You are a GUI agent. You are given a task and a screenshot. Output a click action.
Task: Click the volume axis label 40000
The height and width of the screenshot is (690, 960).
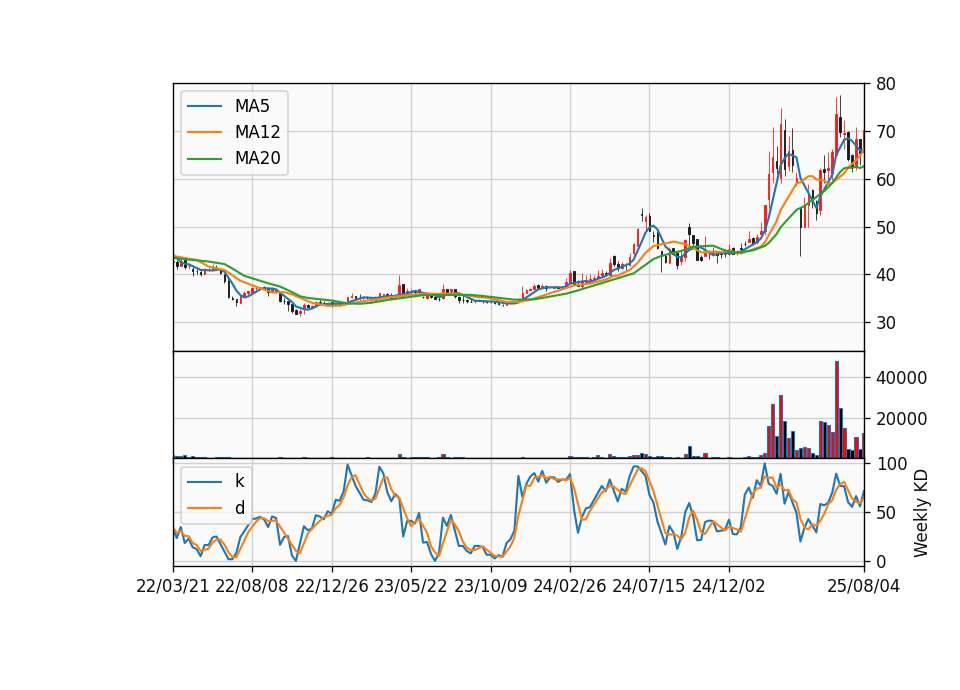click(x=901, y=378)
